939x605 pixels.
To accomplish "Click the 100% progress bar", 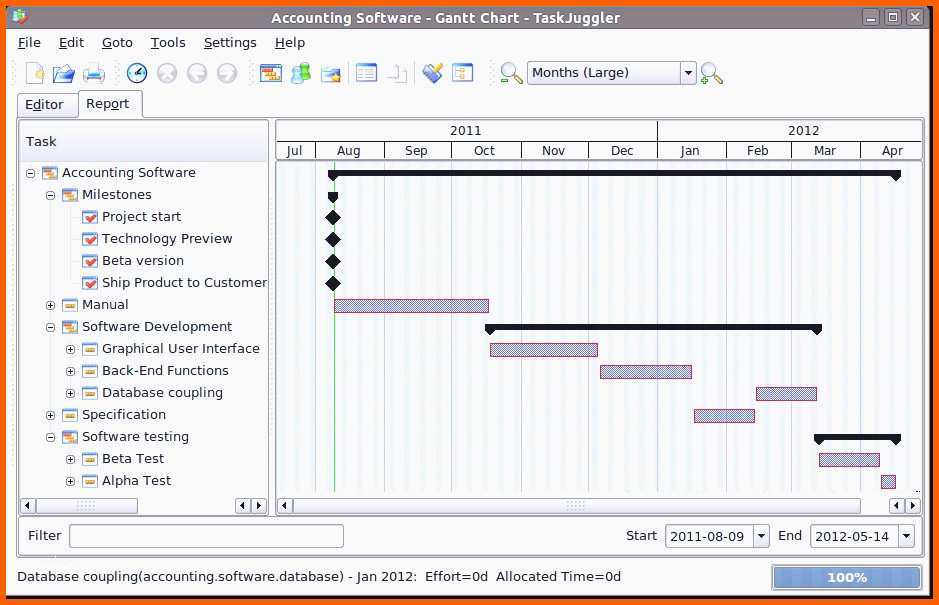I will 847,577.
